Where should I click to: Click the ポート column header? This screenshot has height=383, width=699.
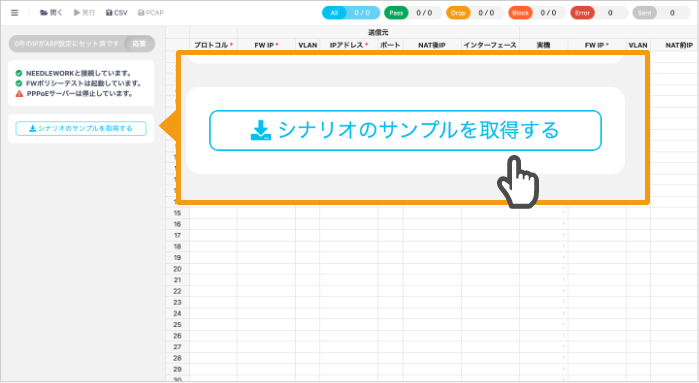click(390, 45)
